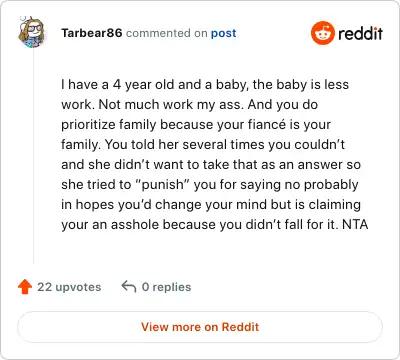
Task: Click the 22 upvotes count
Action: [69, 287]
